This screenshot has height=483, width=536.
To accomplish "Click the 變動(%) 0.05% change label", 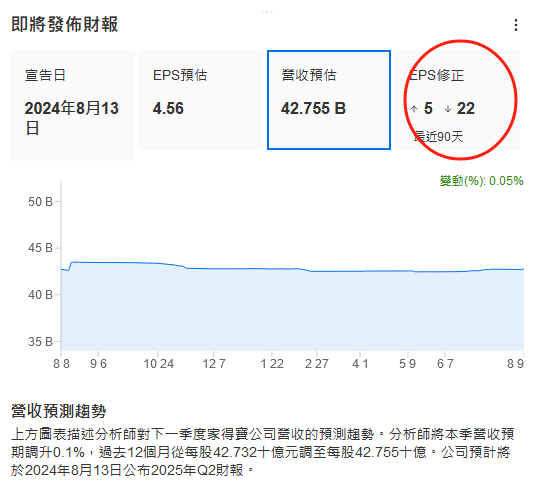I will (x=481, y=180).
